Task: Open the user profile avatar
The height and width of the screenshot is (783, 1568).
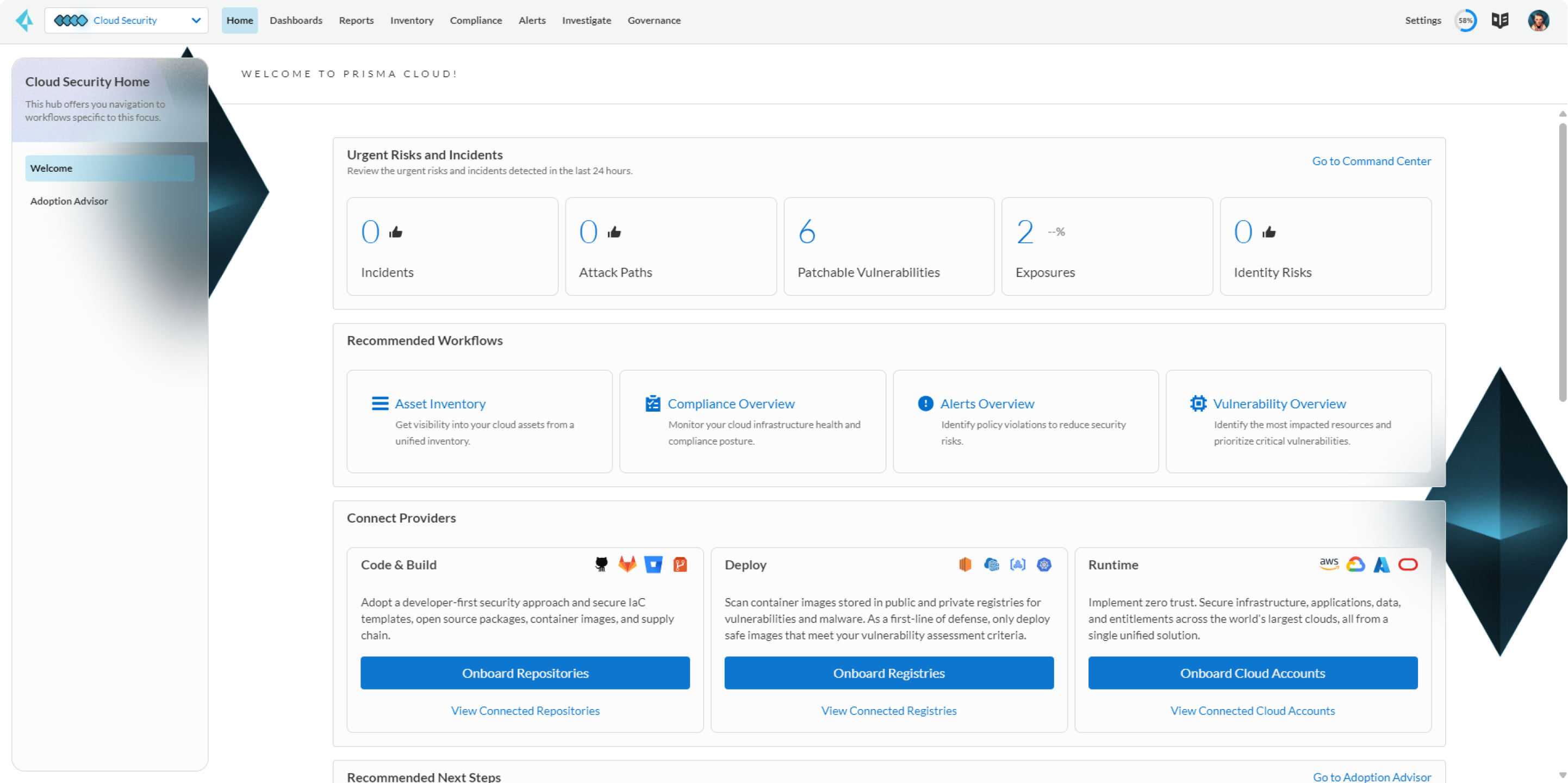Action: [1538, 20]
